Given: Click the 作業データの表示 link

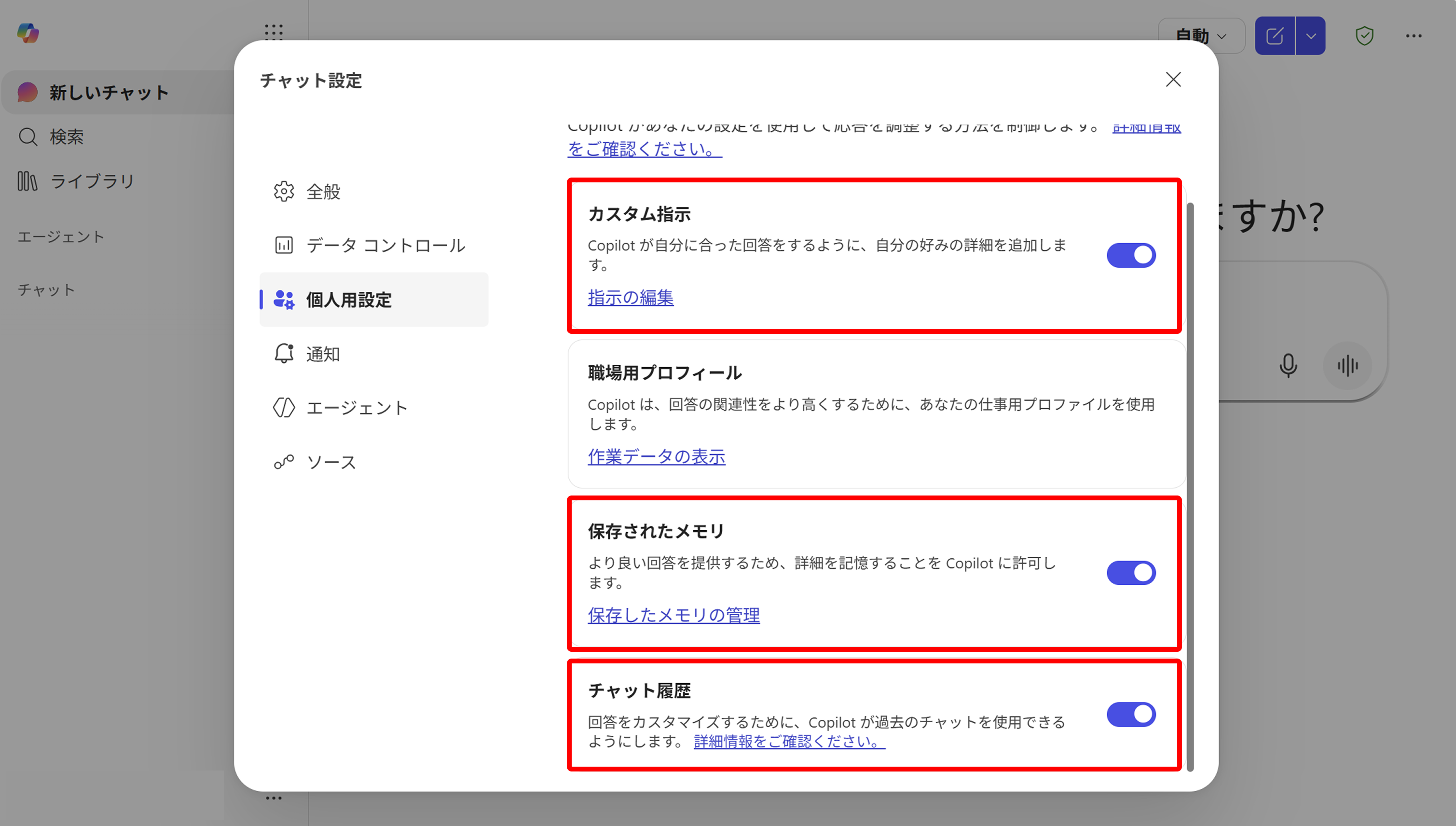Looking at the screenshot, I should point(656,456).
